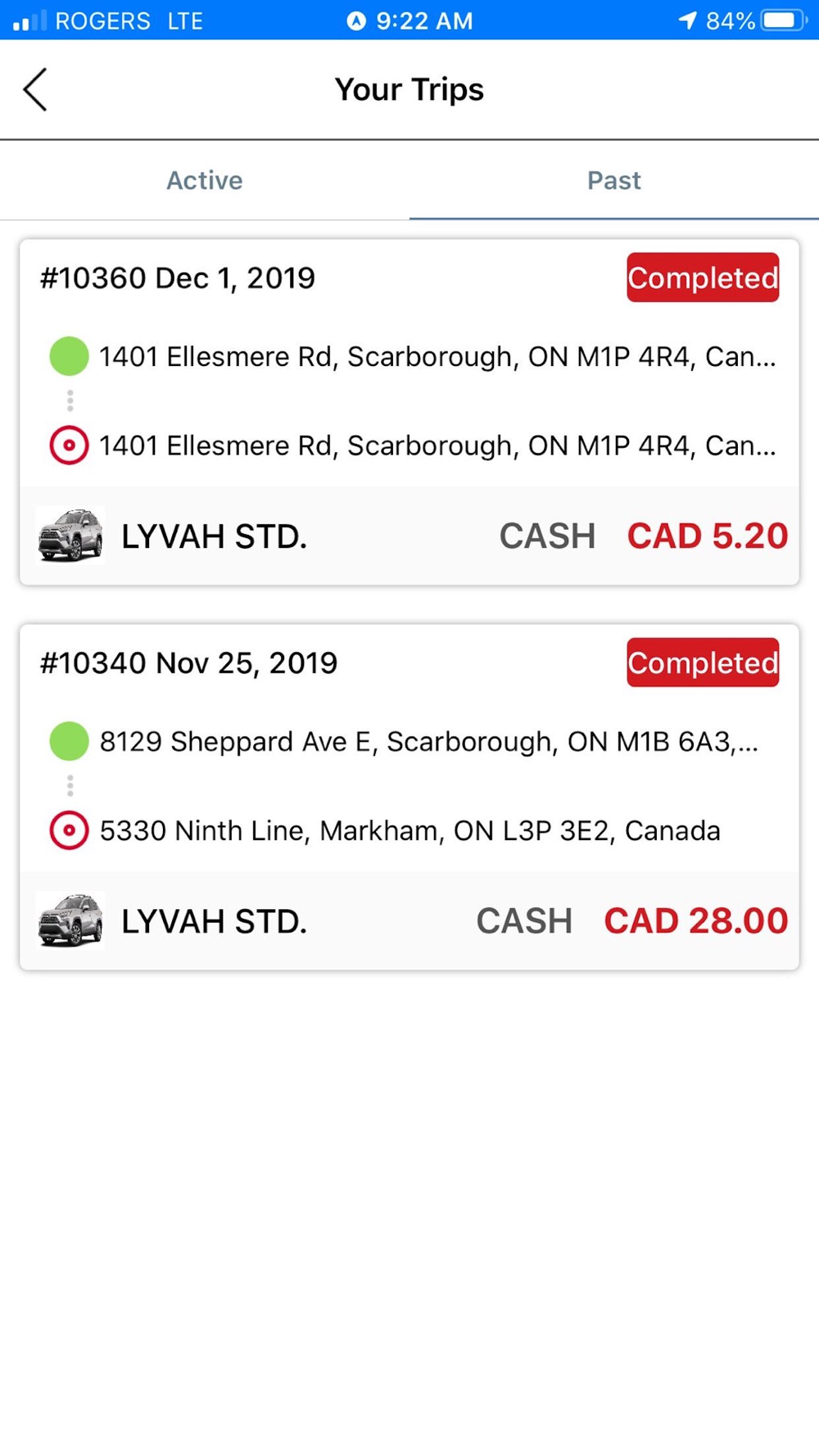Tap the 5330 Ninth Line, Markham address
Image resolution: width=819 pixels, height=1456 pixels.
pyautogui.click(x=410, y=830)
